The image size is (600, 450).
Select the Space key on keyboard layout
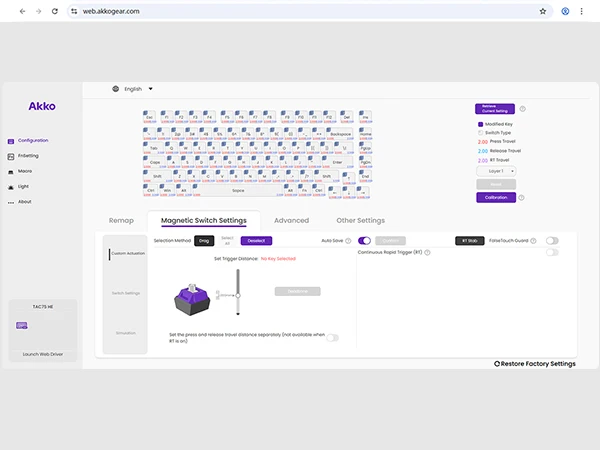238,191
